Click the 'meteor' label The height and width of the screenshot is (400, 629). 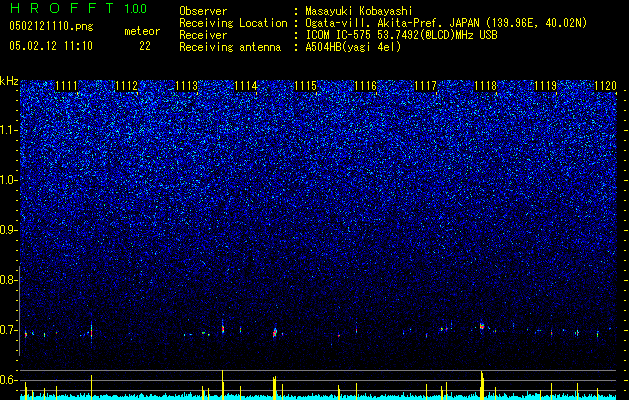coord(142,31)
